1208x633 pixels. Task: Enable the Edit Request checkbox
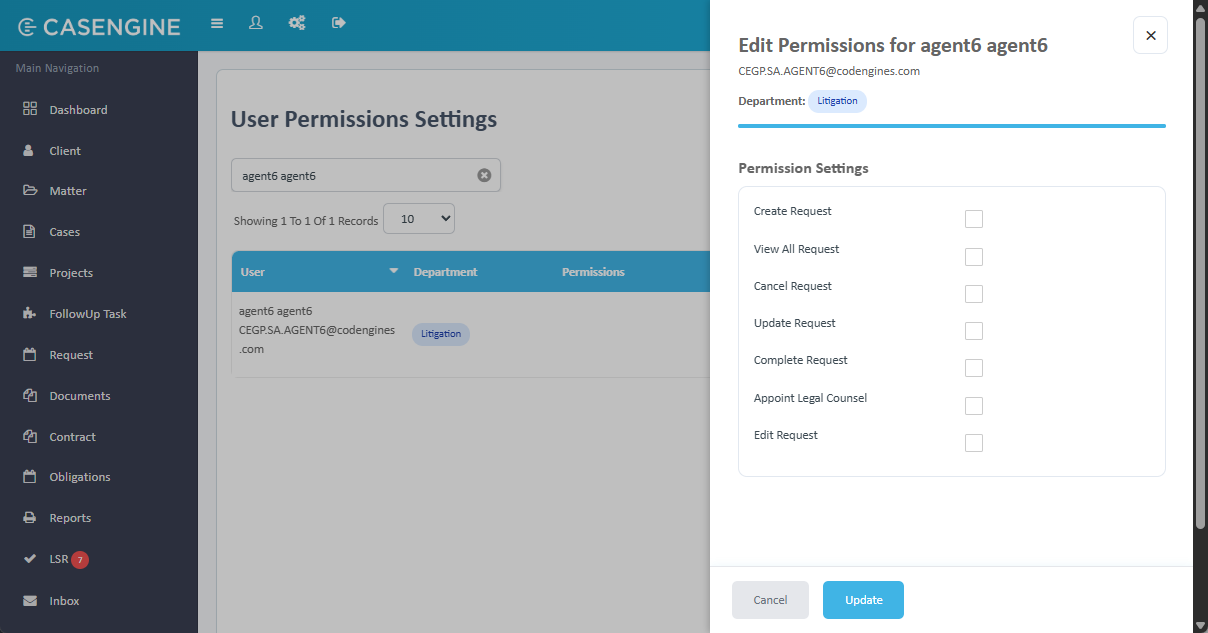coord(974,443)
